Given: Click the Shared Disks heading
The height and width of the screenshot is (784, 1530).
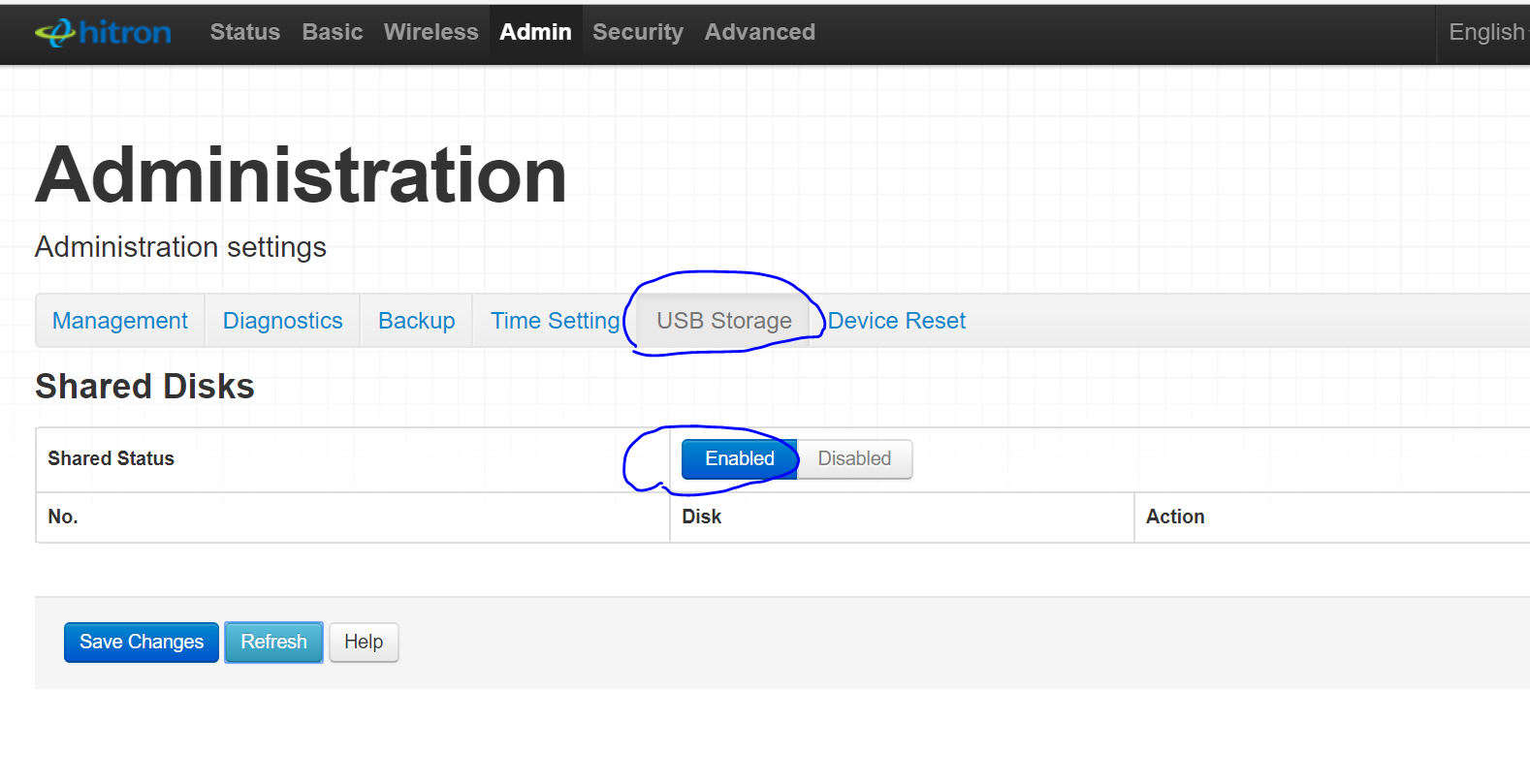Looking at the screenshot, I should [x=144, y=387].
